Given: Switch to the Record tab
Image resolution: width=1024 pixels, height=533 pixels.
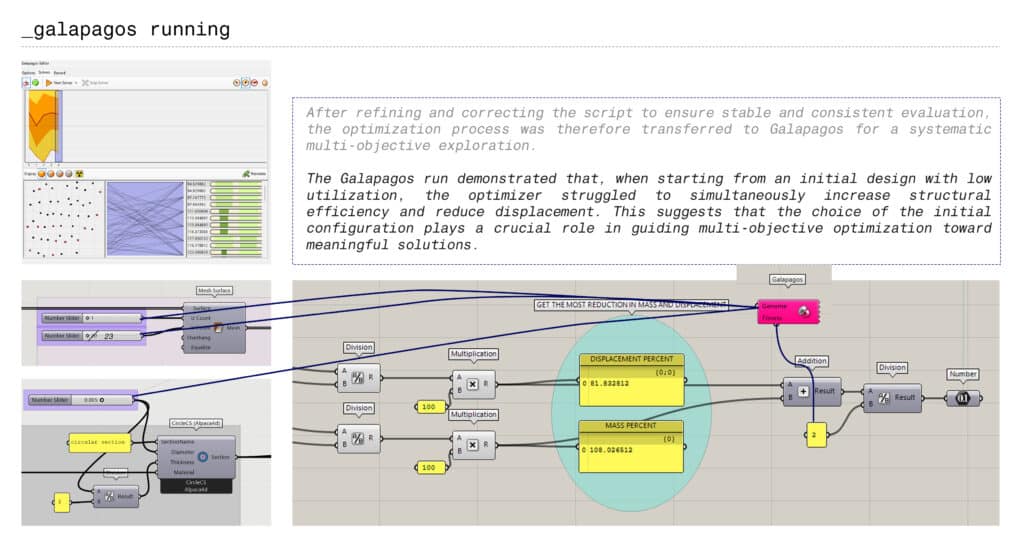Looking at the screenshot, I should tap(60, 72).
